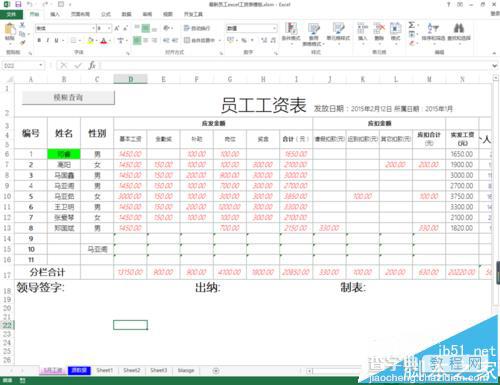
Task: Open Sort and Filter tool
Action: (433, 32)
